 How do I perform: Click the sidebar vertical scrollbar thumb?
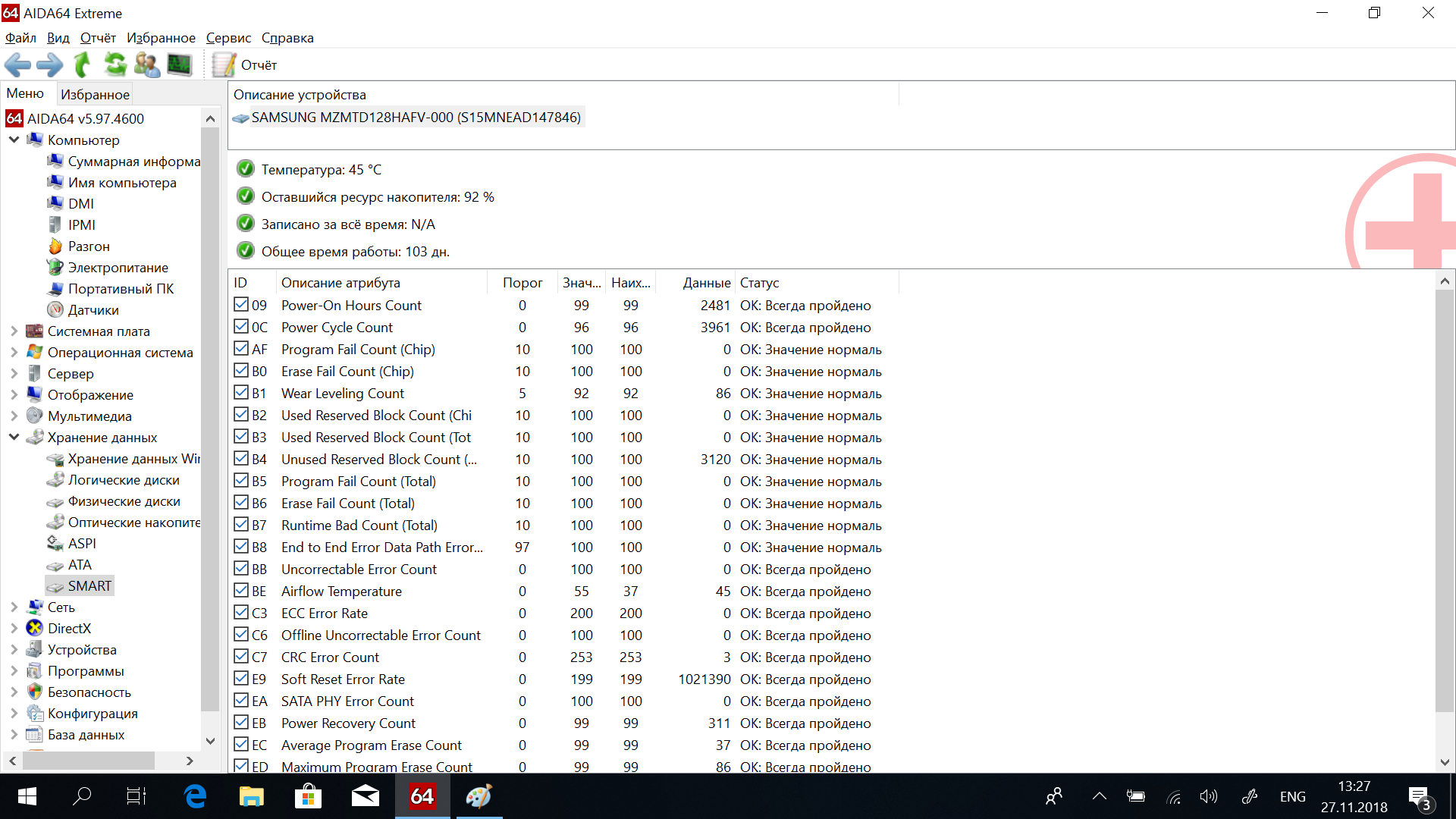(210, 419)
